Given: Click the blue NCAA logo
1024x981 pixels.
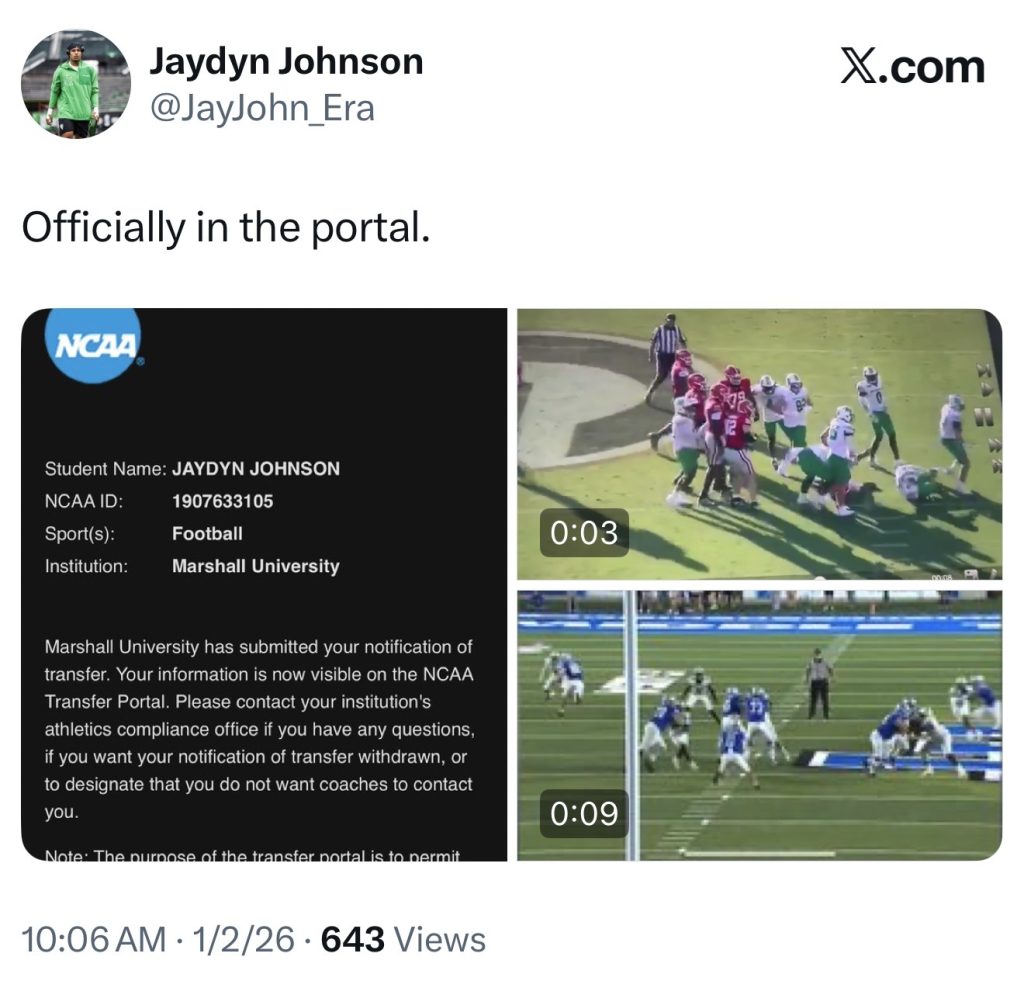Looking at the screenshot, I should [95, 345].
